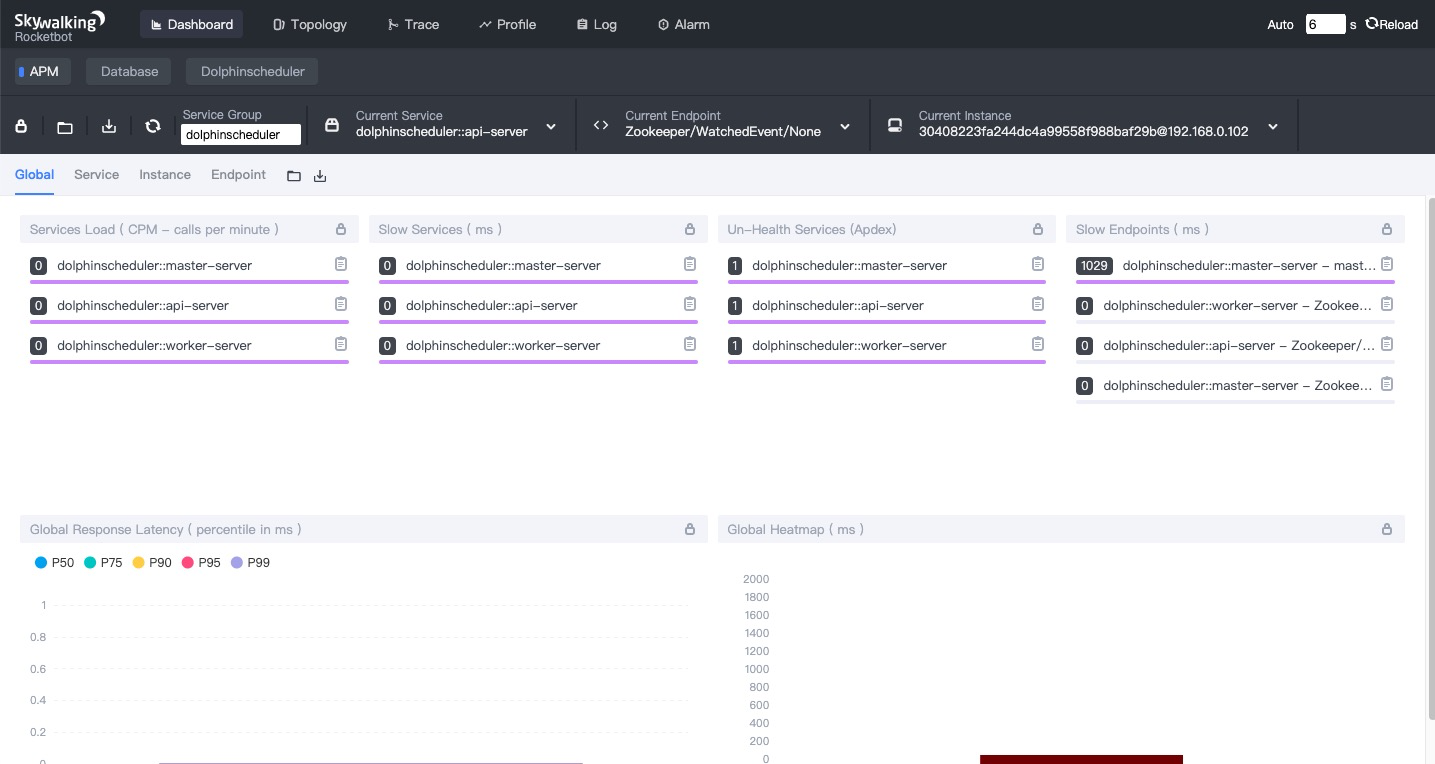This screenshot has width=1435, height=764.
Task: Toggle lock on Global Response Latency panel
Action: point(690,529)
